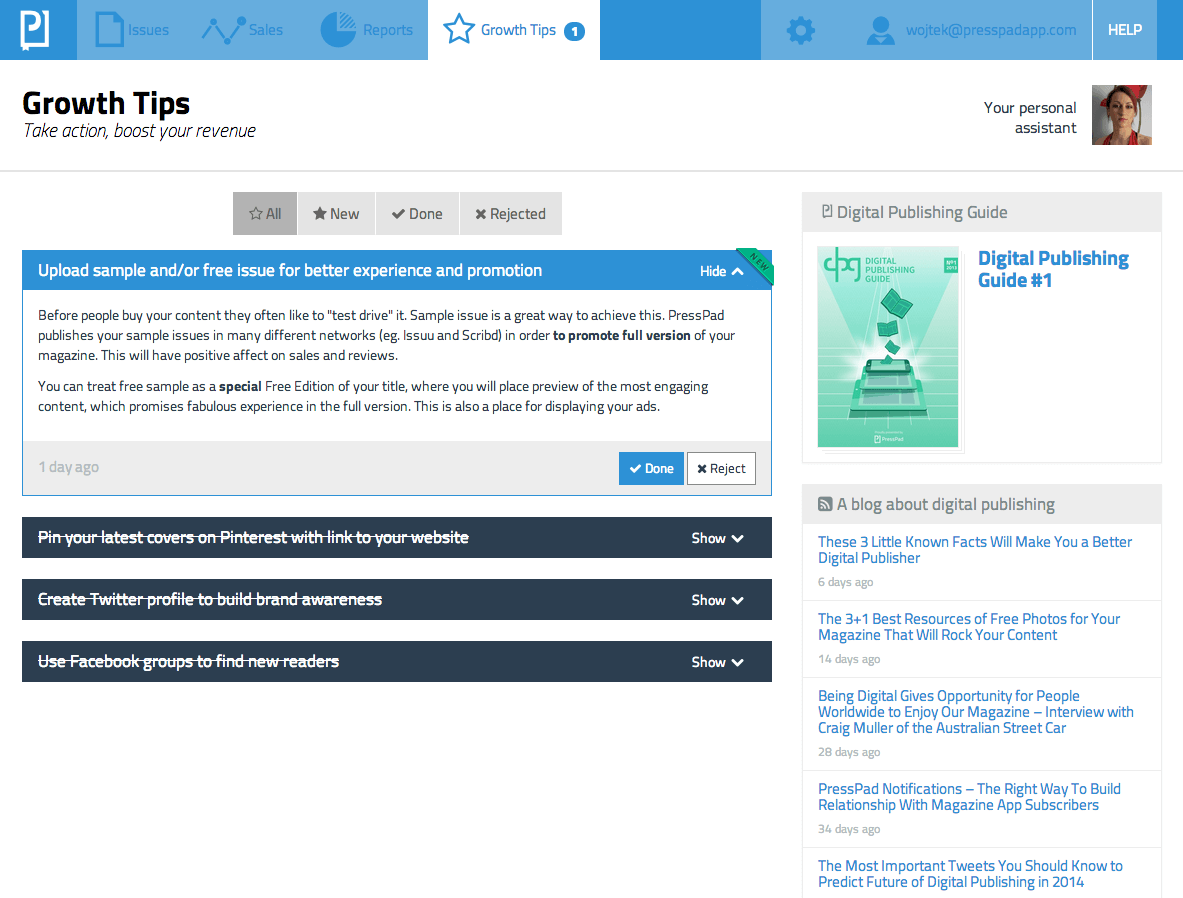Open Digital Publishing Guide cover thumbnail
The image size is (1183, 898).
click(x=887, y=347)
